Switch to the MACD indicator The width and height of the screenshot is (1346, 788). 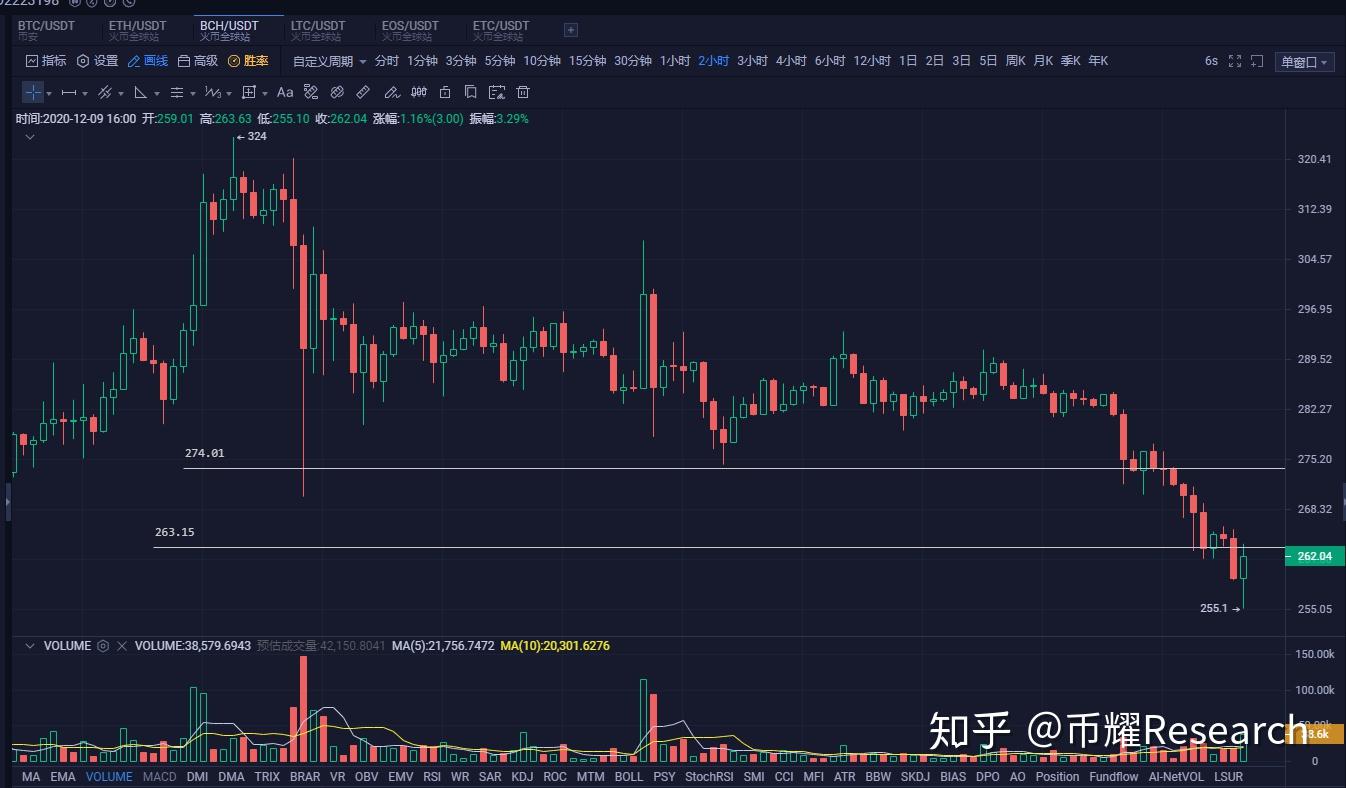(159, 776)
